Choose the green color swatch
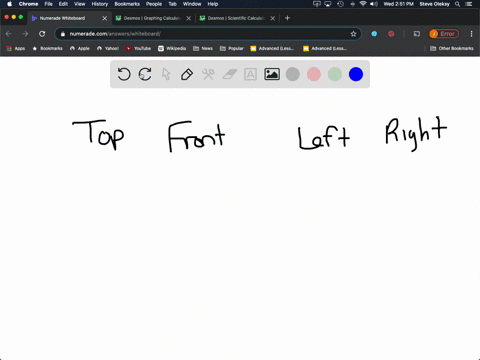This screenshot has width=480, height=360. point(335,74)
